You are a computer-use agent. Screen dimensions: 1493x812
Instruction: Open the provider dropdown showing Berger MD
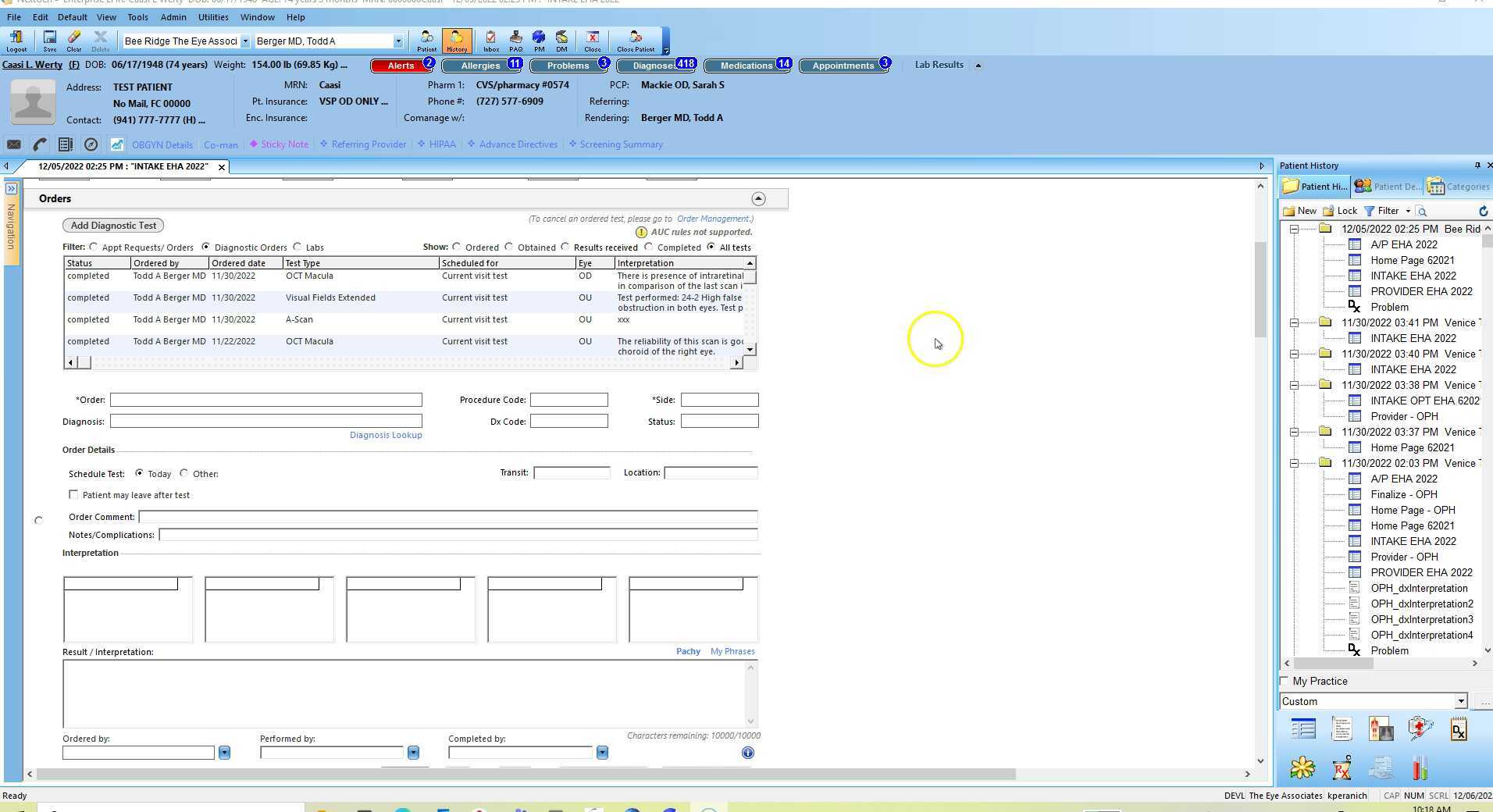(397, 41)
